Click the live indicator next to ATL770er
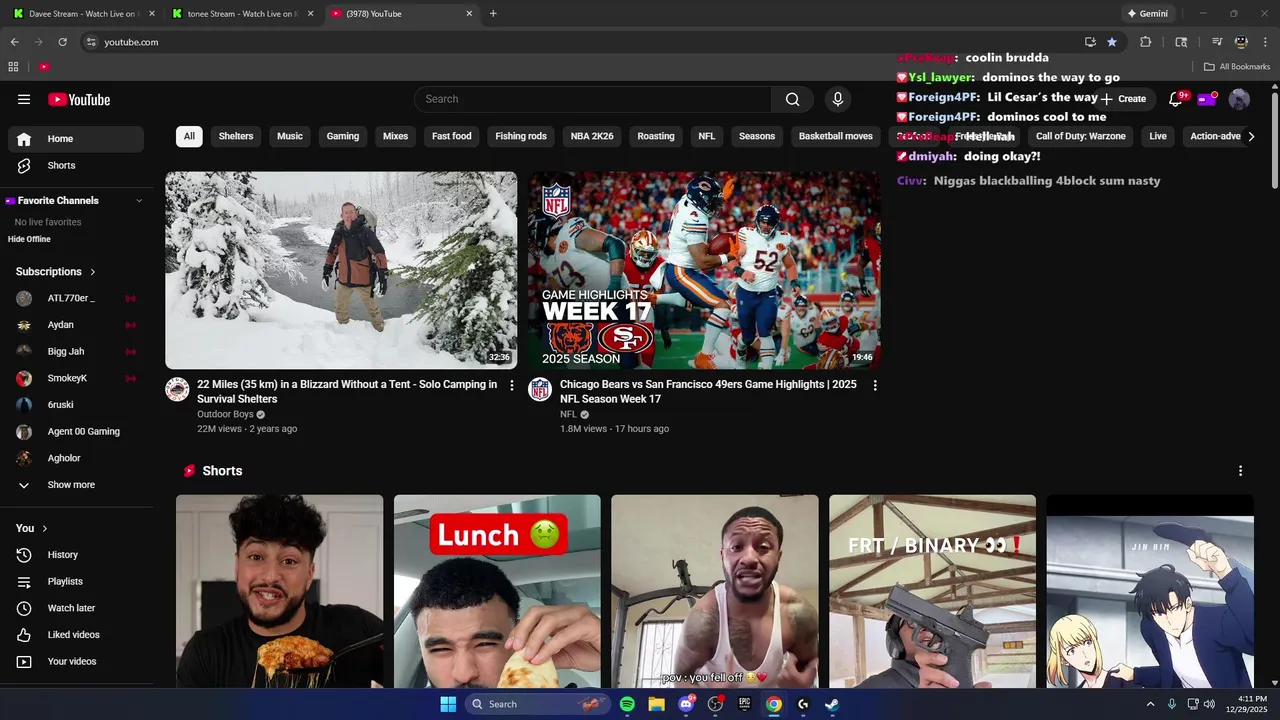This screenshot has width=1280, height=720. tap(130, 299)
